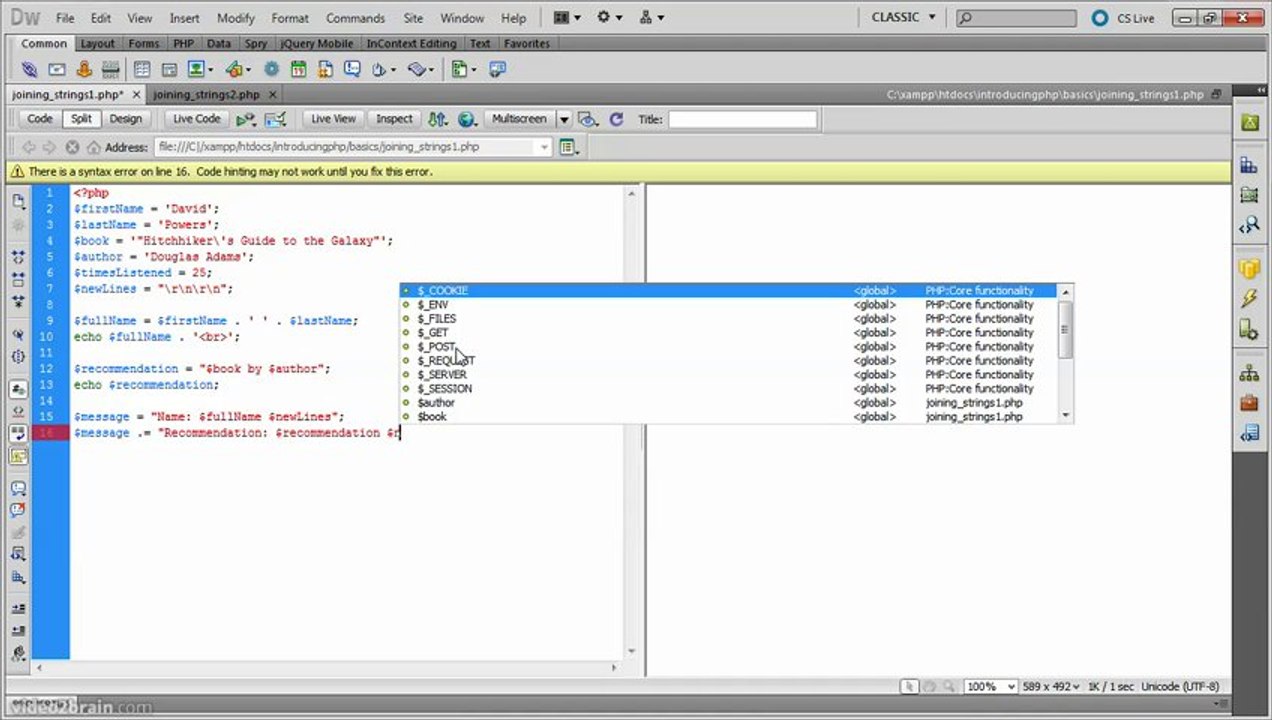Click the Visual Aids eye icon

point(588,119)
